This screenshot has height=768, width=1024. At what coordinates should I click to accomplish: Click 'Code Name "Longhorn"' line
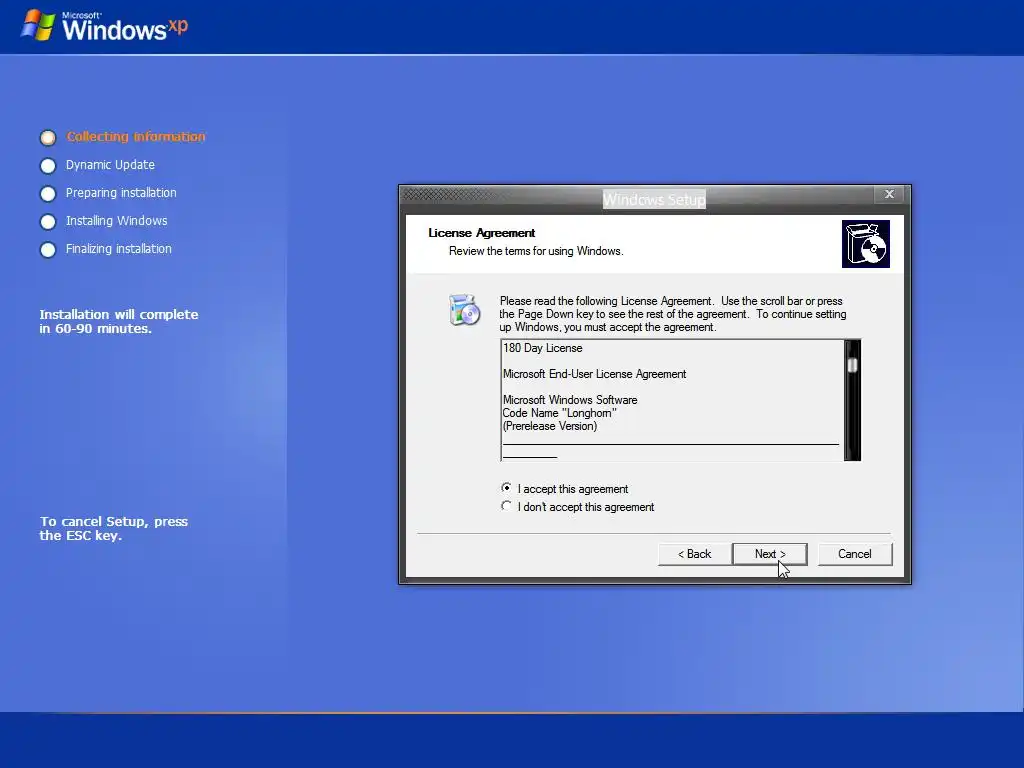560,413
